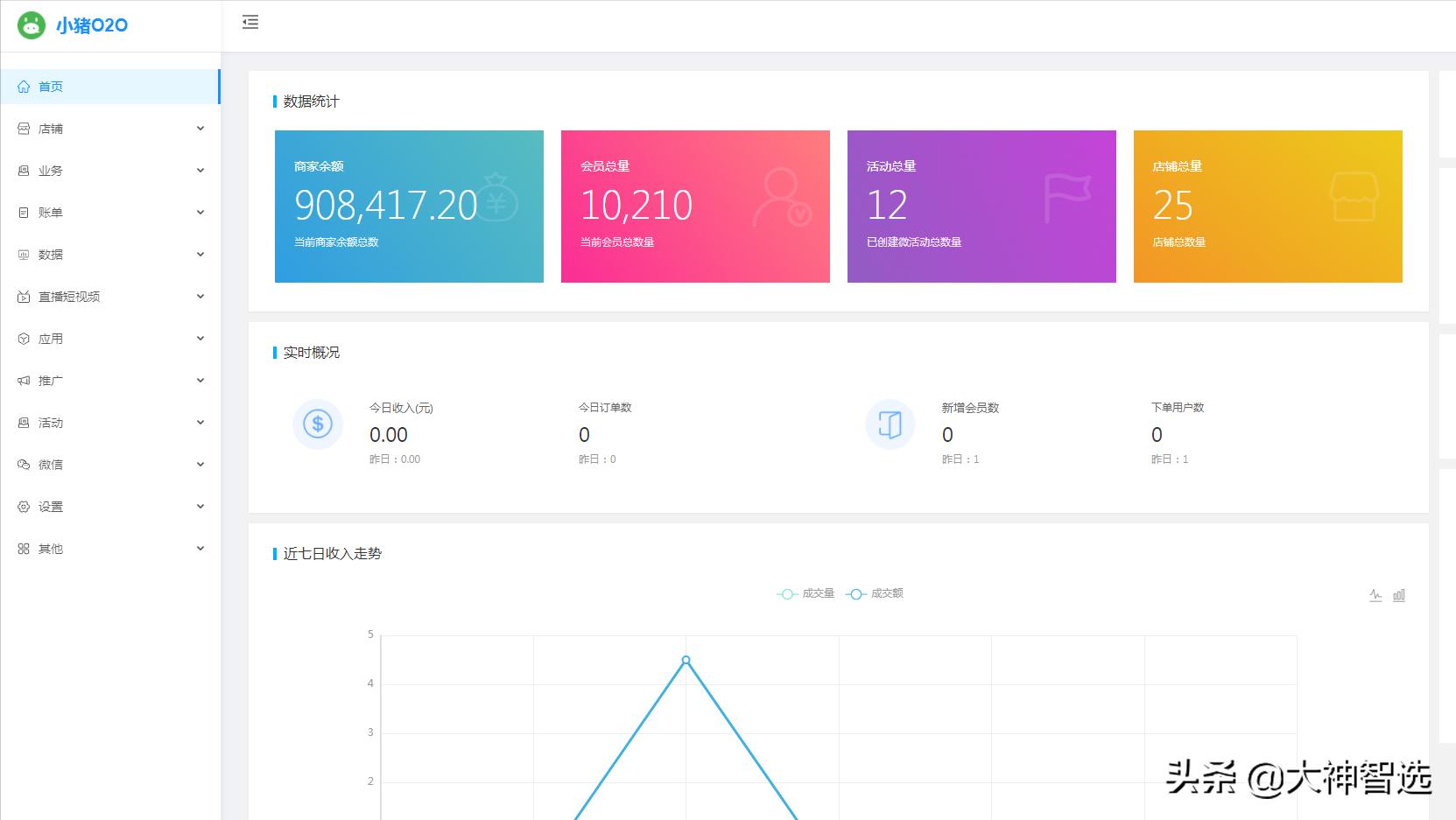This screenshot has width=1456, height=820.
Task: Click the chart peak data point
Action: (686, 661)
